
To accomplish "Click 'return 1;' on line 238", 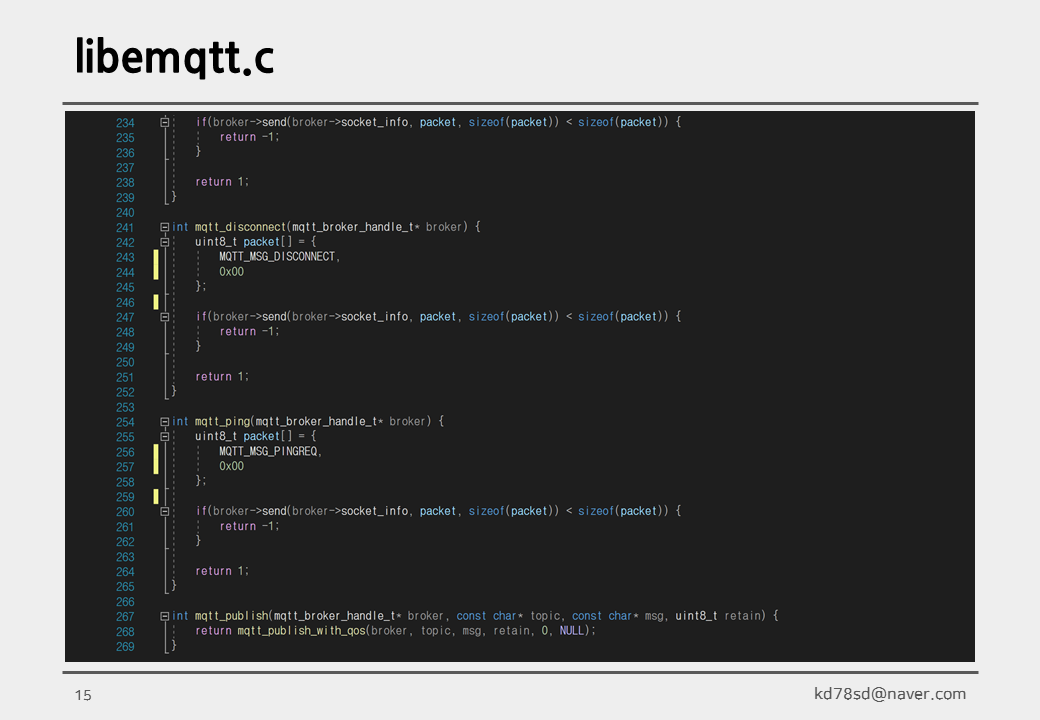I will point(222,182).
